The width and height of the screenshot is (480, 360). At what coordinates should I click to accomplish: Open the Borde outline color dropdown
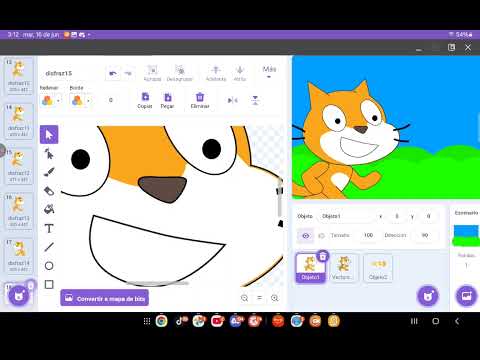(x=88, y=100)
